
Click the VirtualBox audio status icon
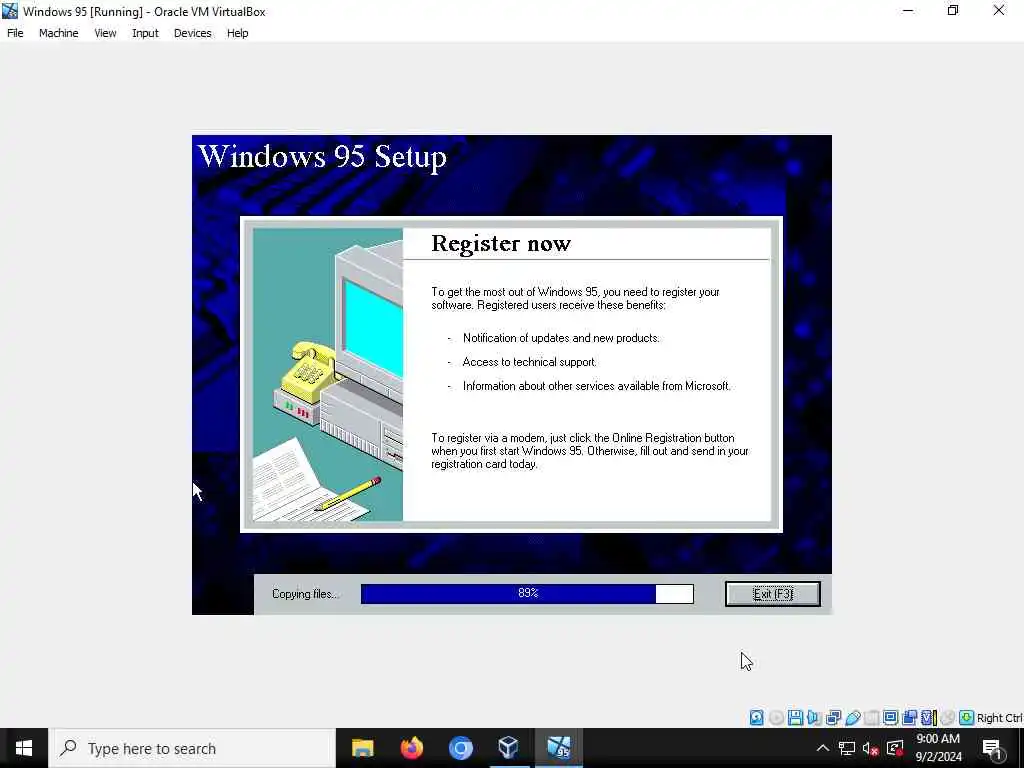[x=814, y=718]
